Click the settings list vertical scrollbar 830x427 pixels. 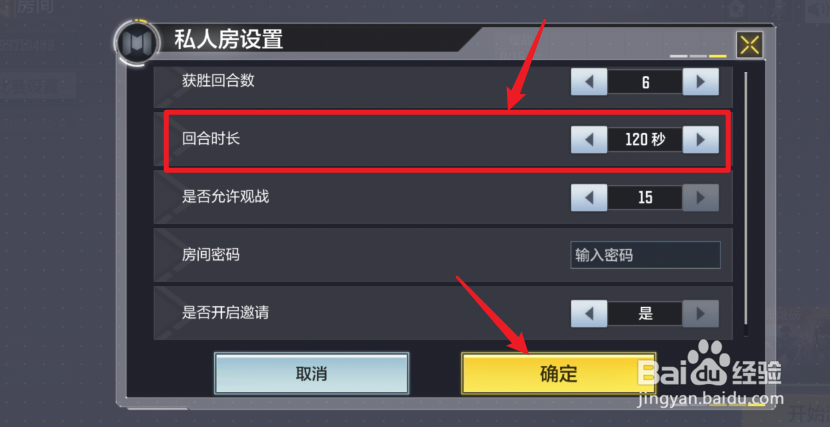746,204
